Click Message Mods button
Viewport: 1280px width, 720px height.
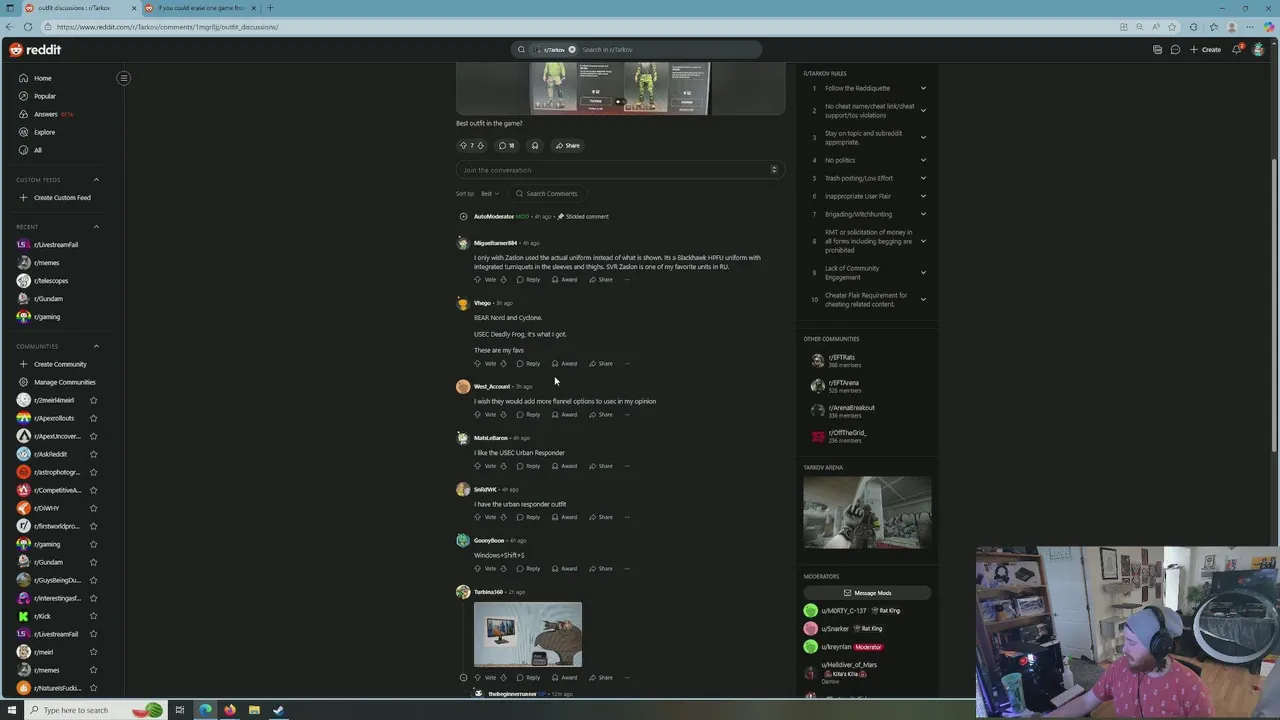tap(867, 593)
